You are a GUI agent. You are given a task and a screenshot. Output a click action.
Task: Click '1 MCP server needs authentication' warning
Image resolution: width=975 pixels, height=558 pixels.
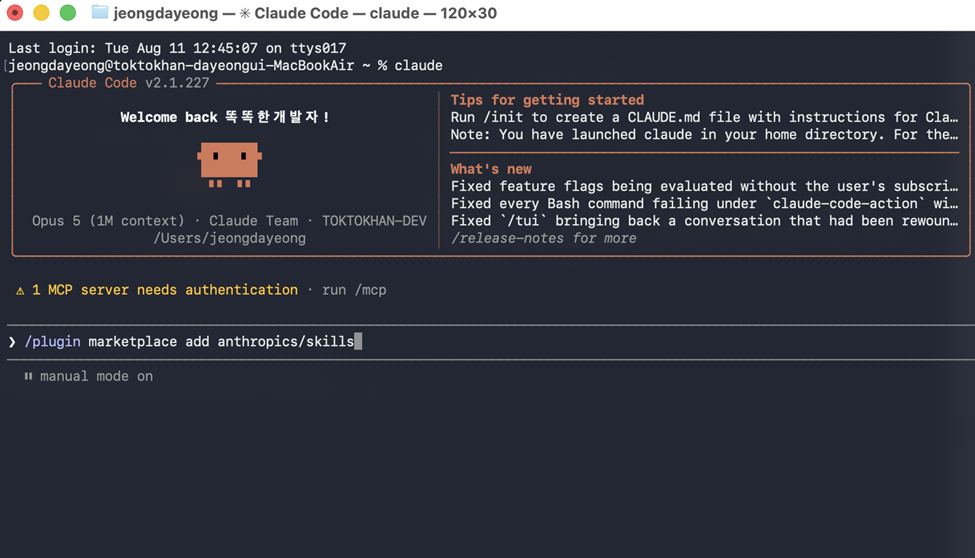tap(165, 290)
